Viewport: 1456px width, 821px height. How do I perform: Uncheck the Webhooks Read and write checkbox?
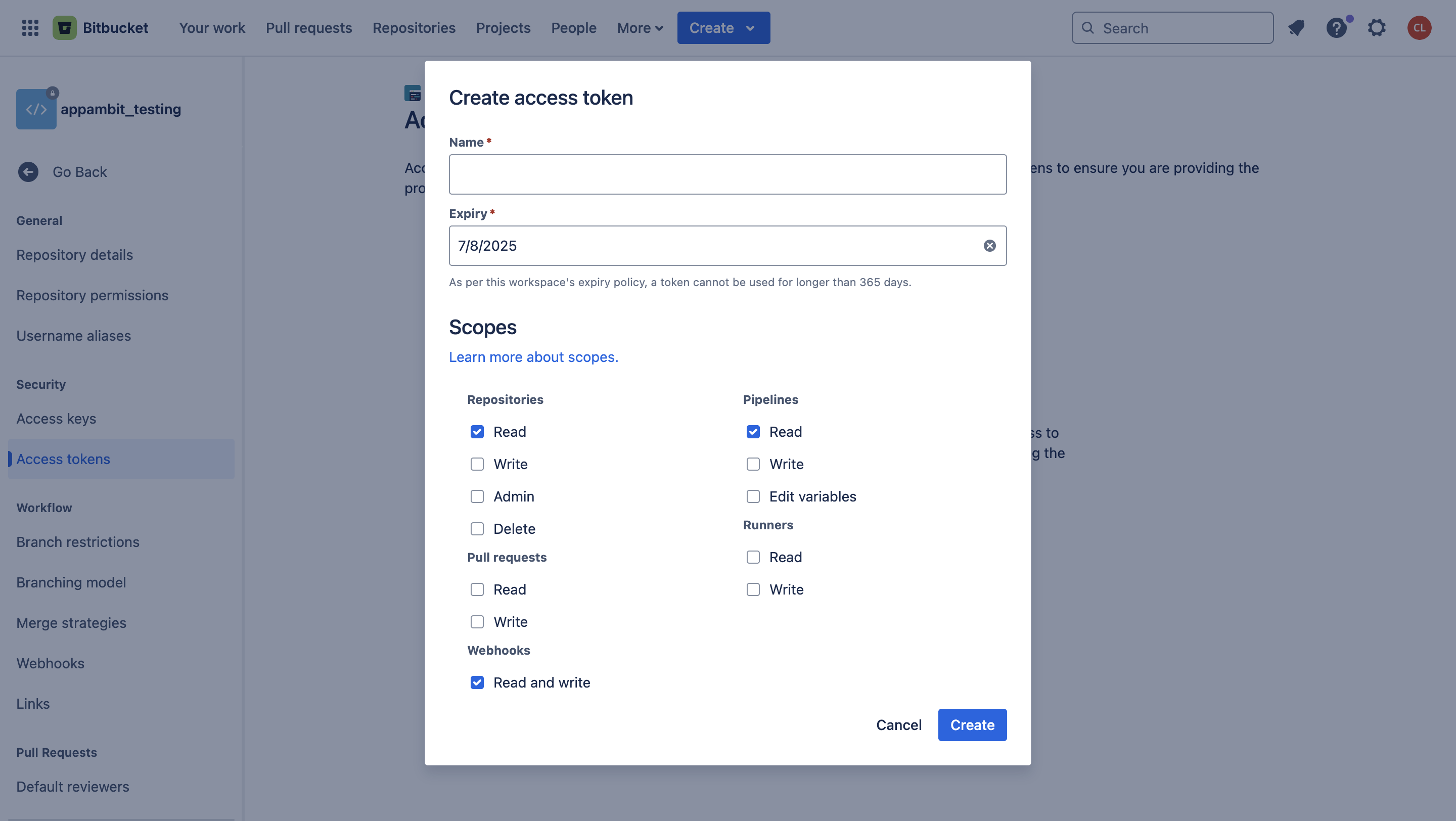477,682
